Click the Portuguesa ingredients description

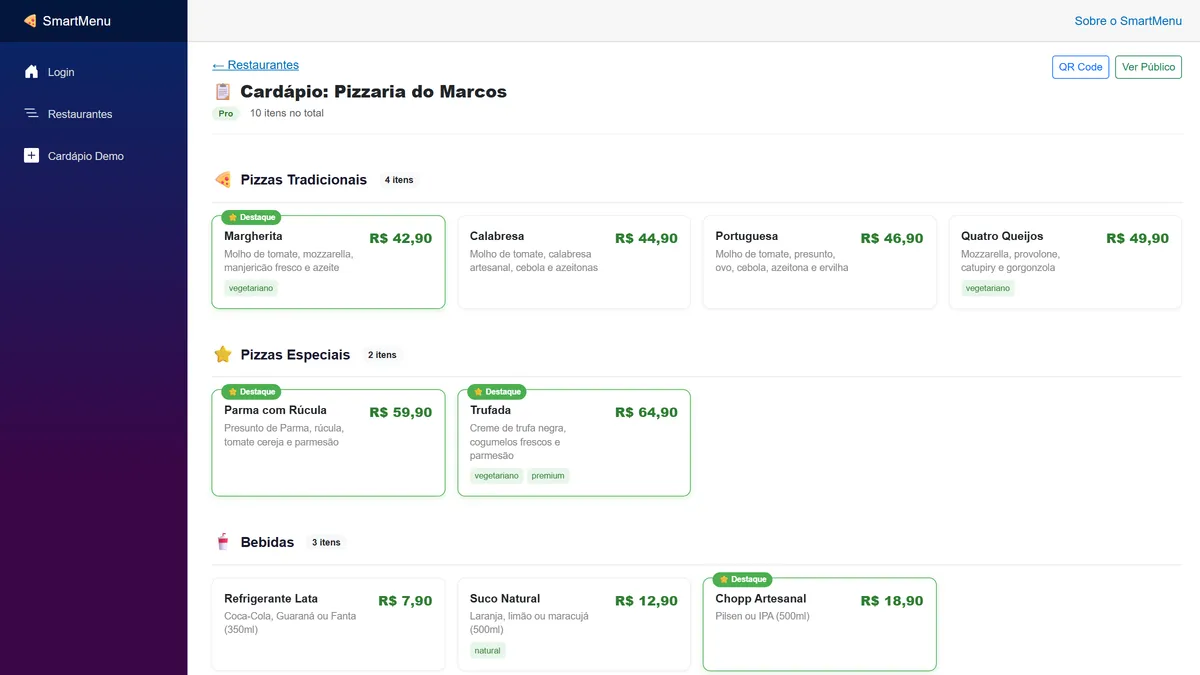coord(782,261)
